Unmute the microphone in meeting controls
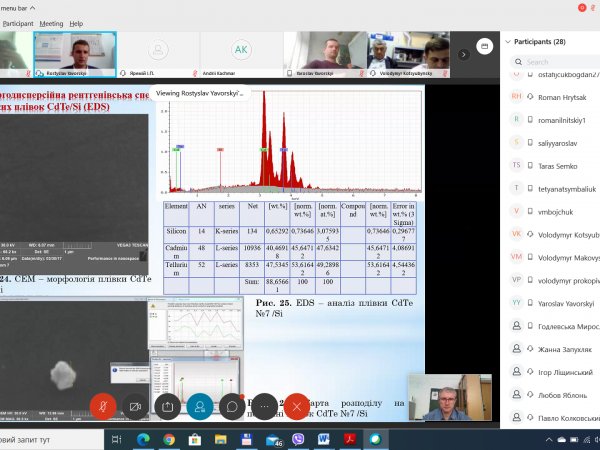 tap(102, 406)
